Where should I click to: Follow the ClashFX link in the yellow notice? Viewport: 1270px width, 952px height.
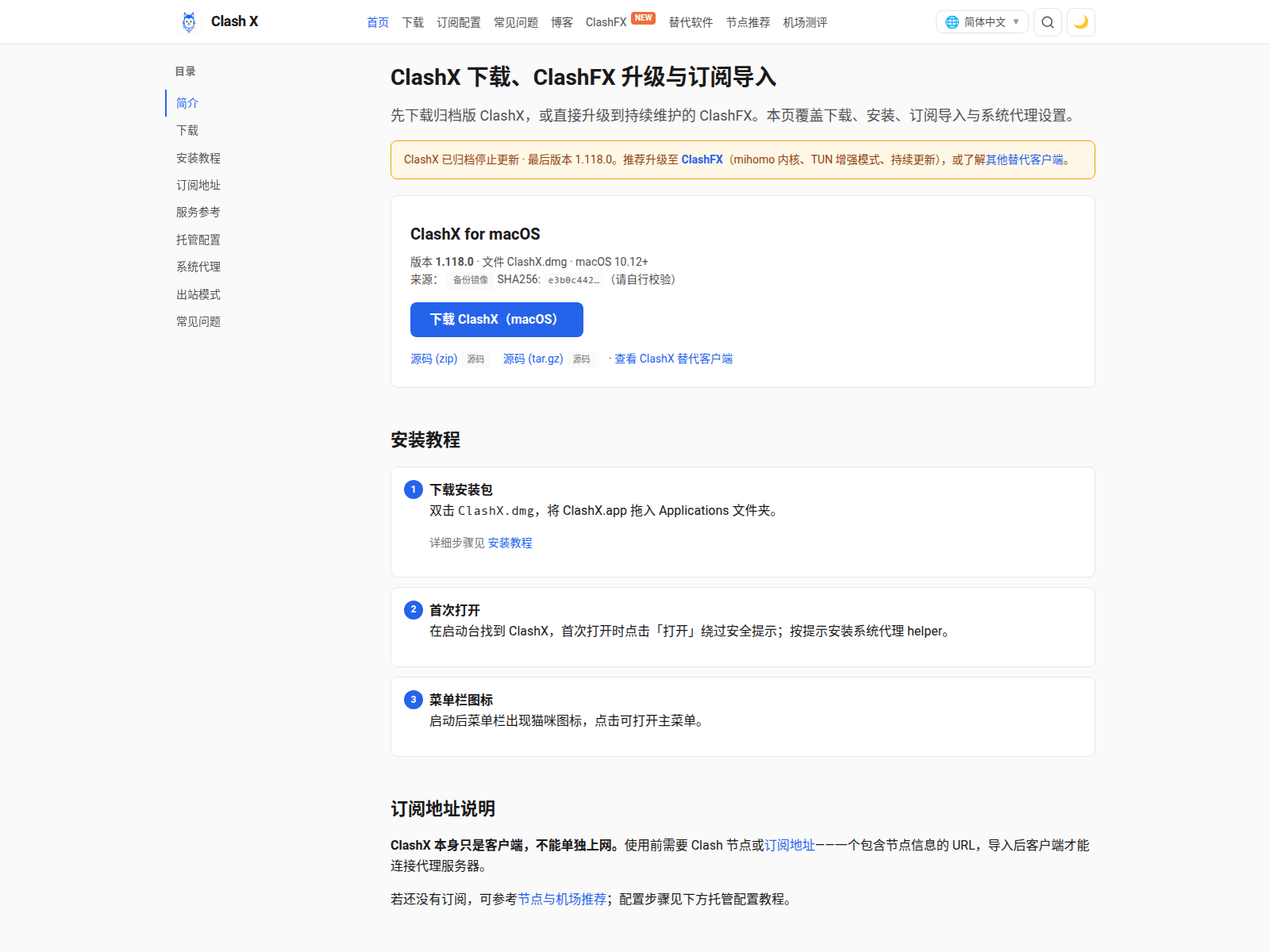tap(702, 159)
